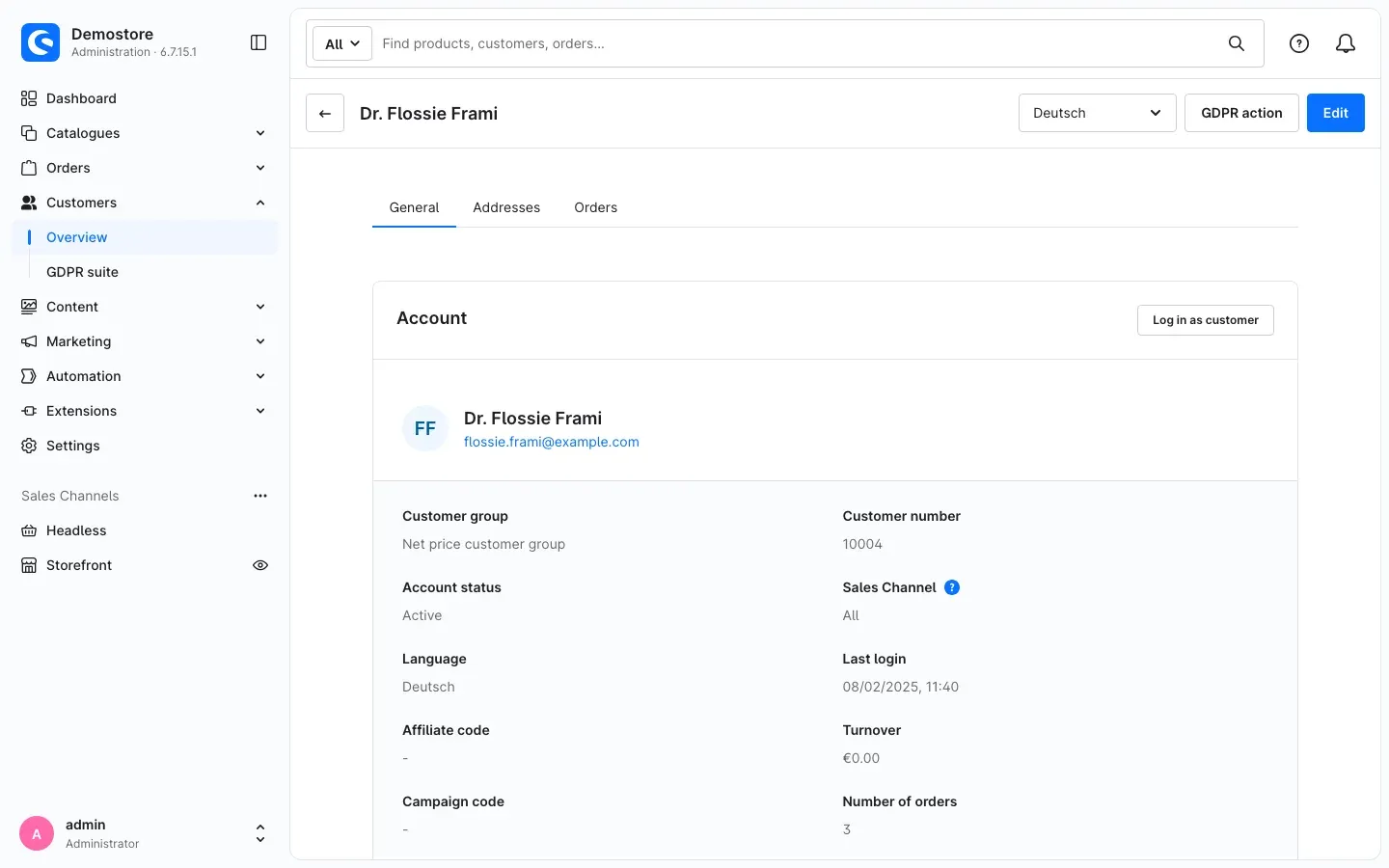Switch to the Orders tab
The image size is (1389, 868).
coord(596,207)
